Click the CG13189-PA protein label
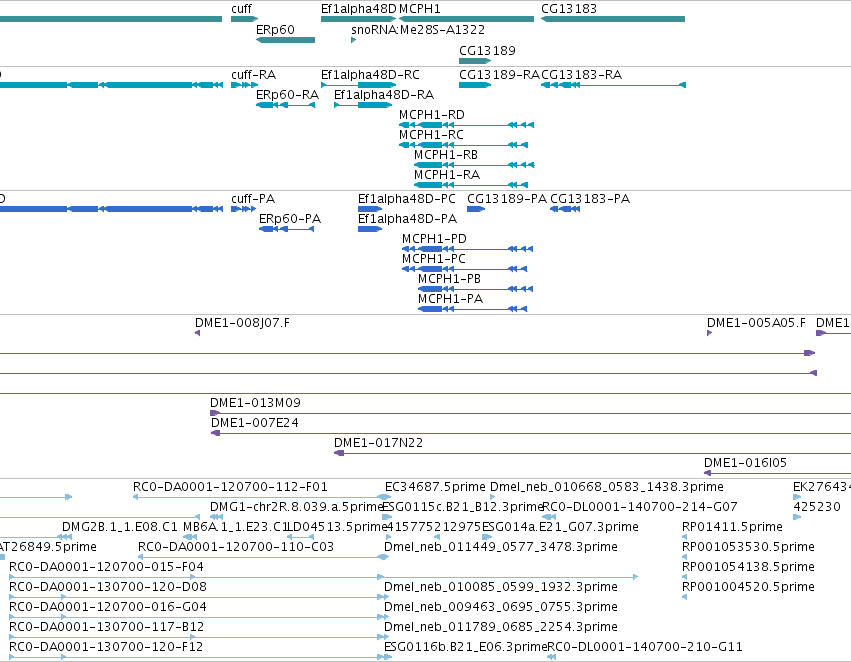The height and width of the screenshot is (662, 851). pyautogui.click(x=507, y=199)
